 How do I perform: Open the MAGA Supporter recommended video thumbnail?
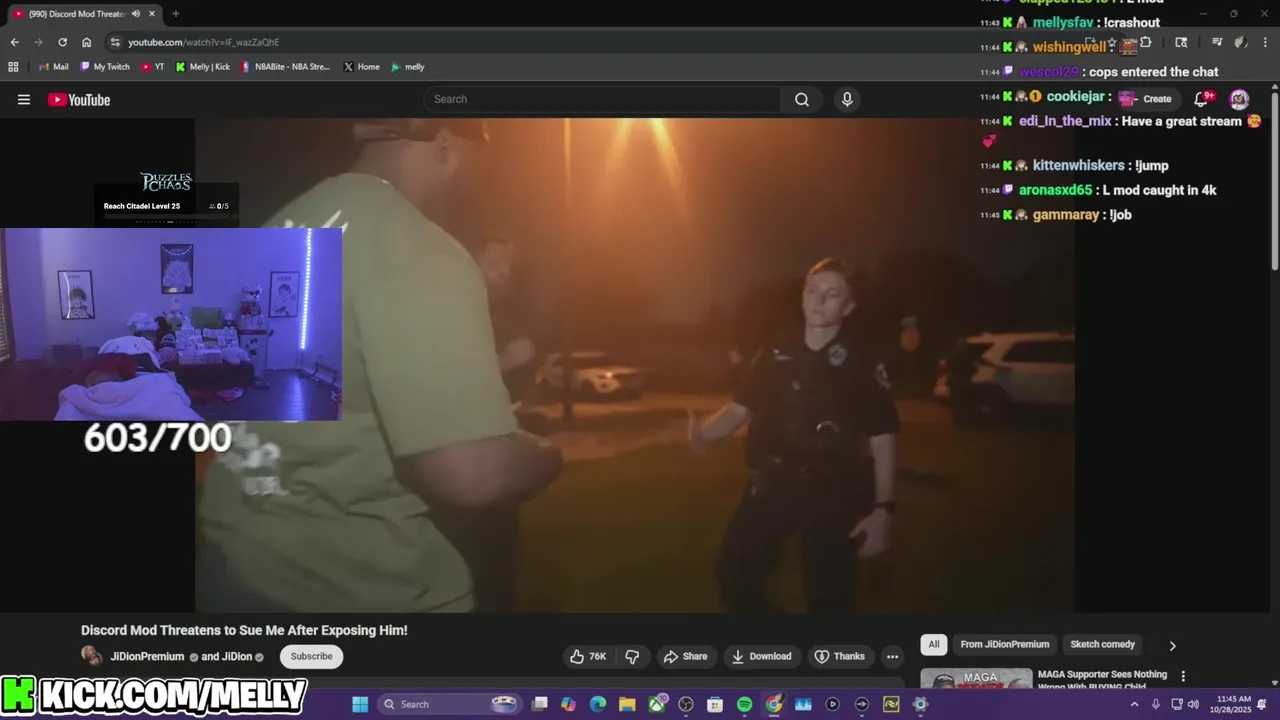976,680
